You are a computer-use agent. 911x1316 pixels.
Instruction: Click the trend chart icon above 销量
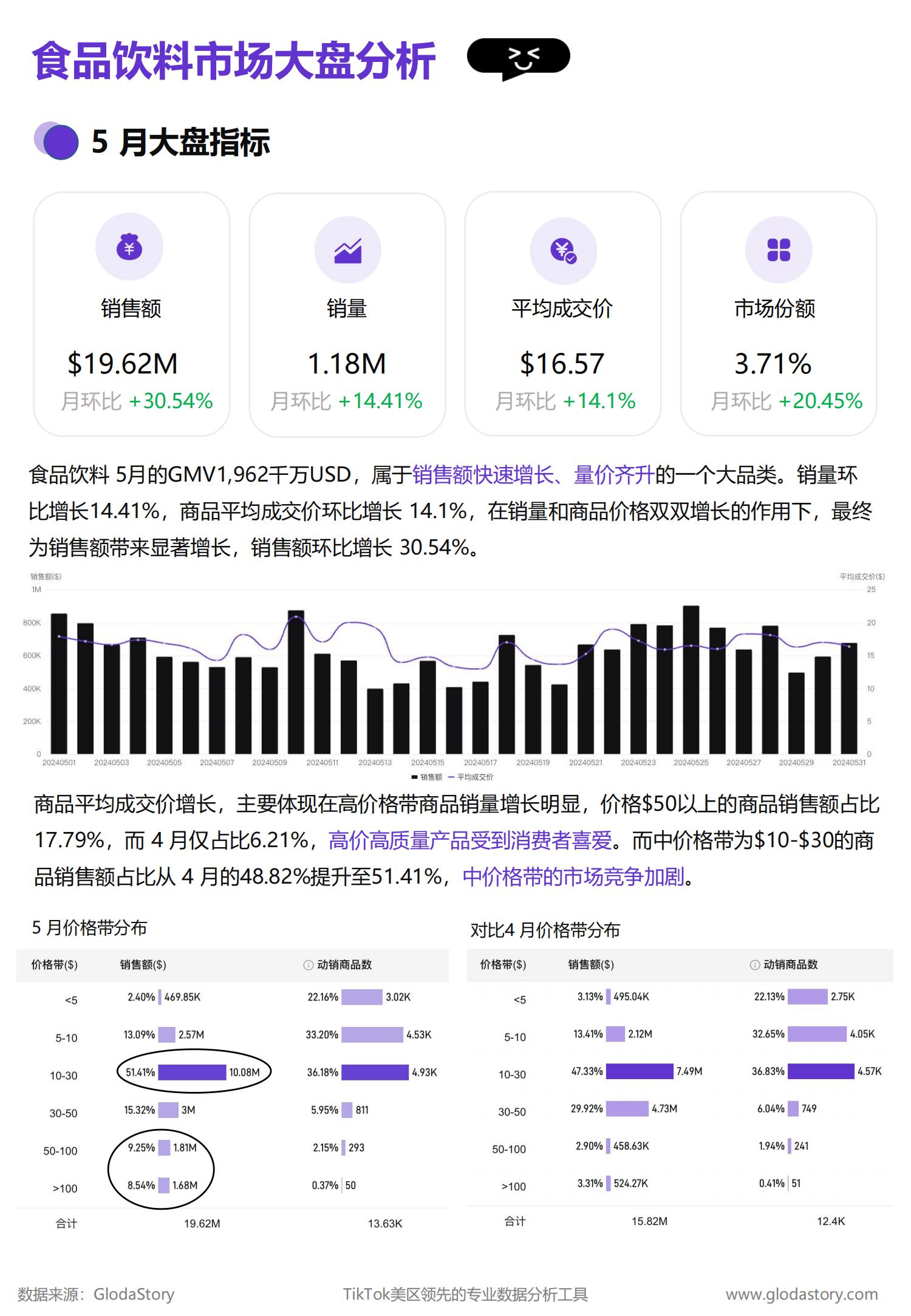pyautogui.click(x=347, y=250)
